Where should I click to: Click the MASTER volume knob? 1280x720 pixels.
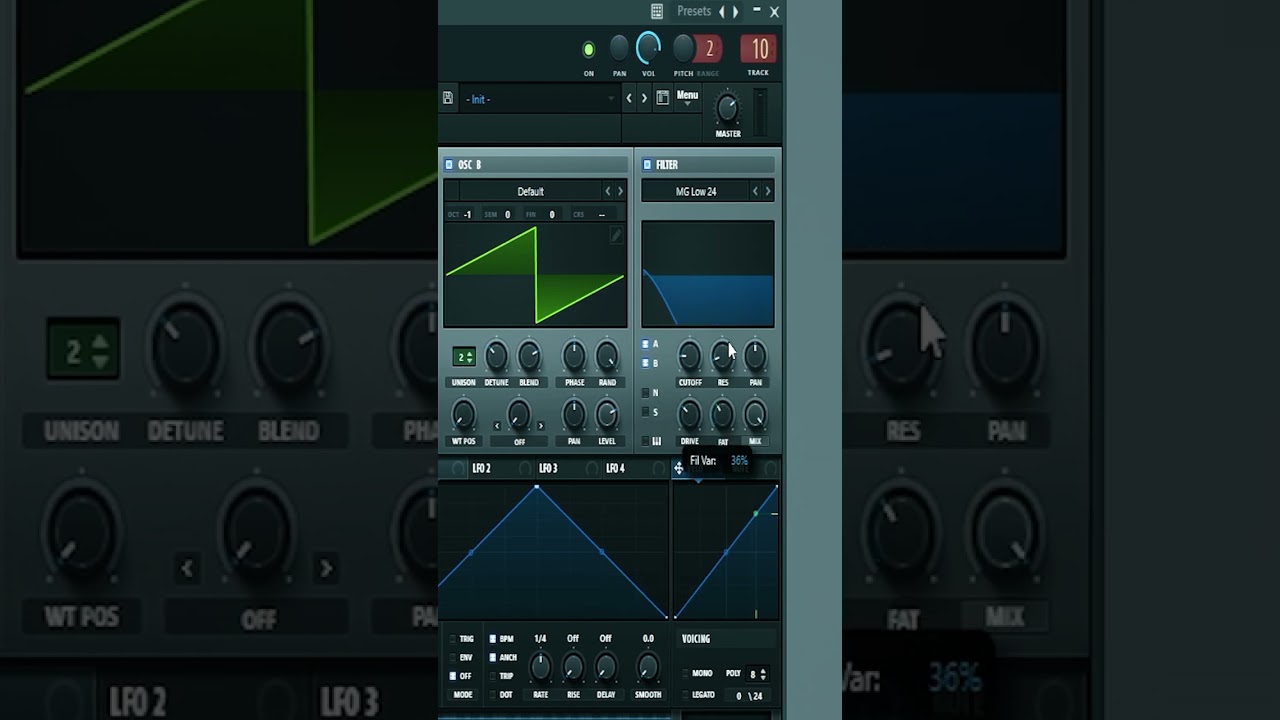[728, 108]
